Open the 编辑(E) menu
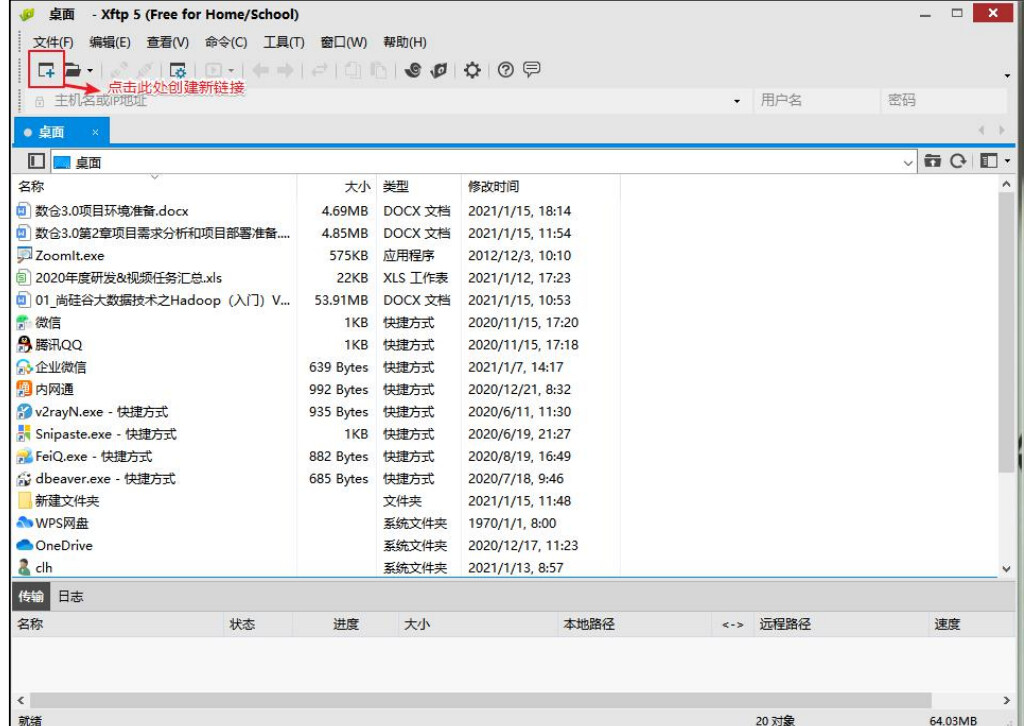This screenshot has width=1024, height=726. 110,42
